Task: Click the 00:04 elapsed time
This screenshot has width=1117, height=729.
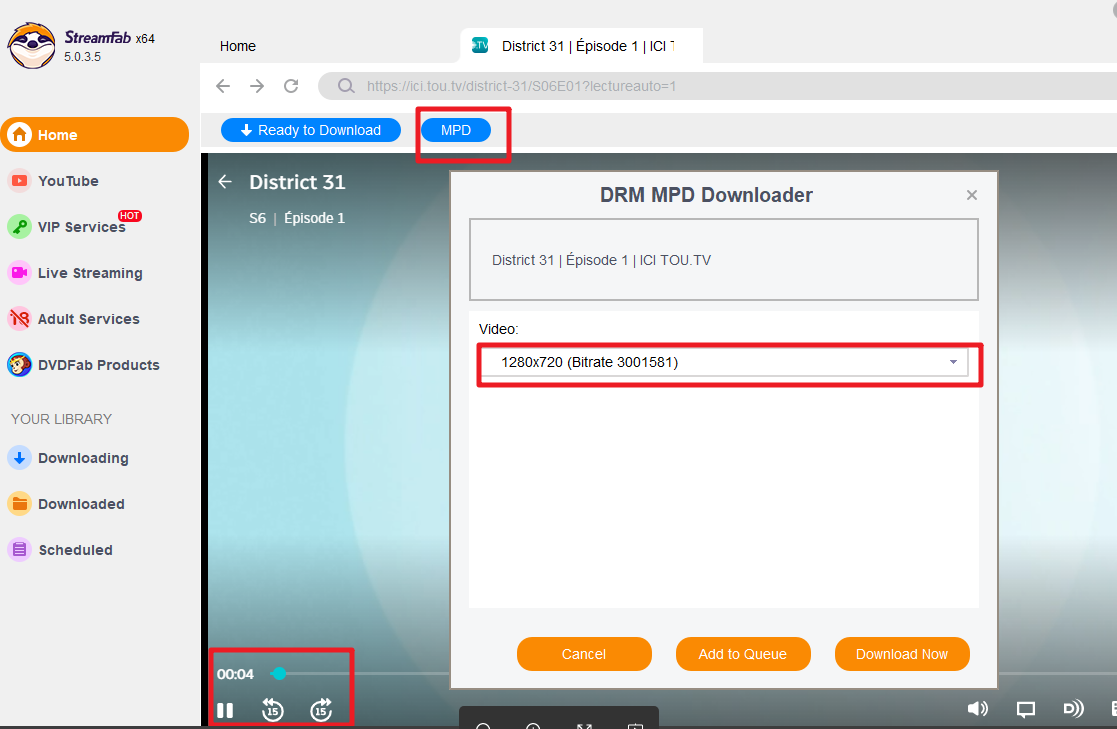Action: tap(235, 674)
